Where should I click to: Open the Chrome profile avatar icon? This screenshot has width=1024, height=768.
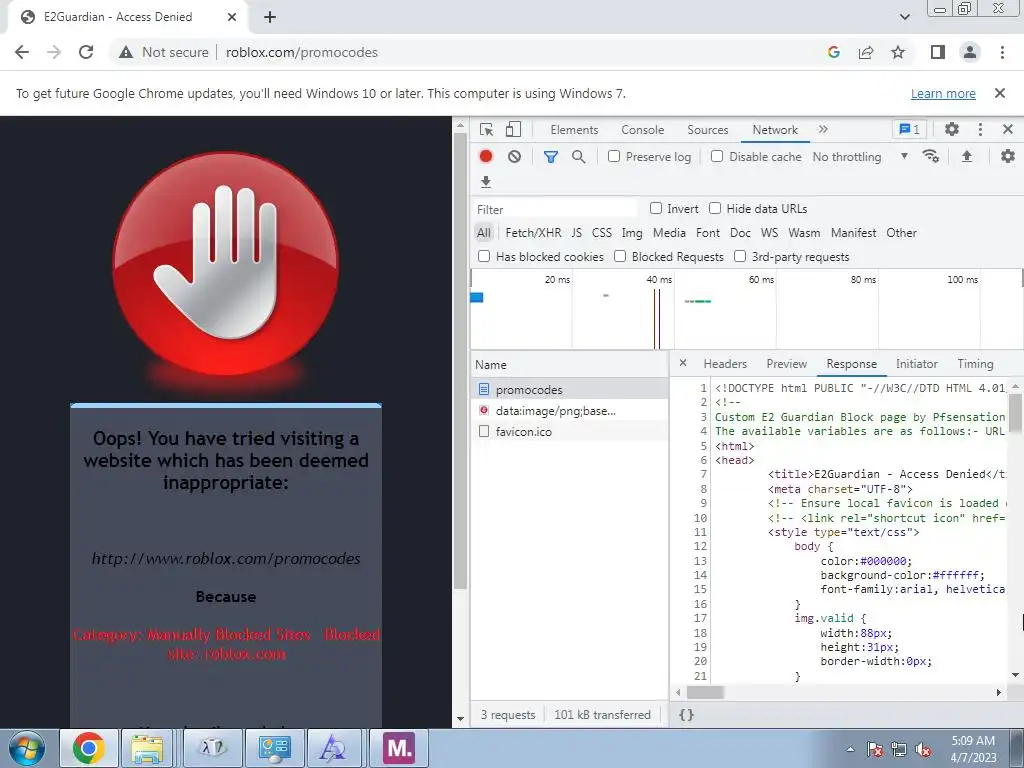pyautogui.click(x=970, y=52)
